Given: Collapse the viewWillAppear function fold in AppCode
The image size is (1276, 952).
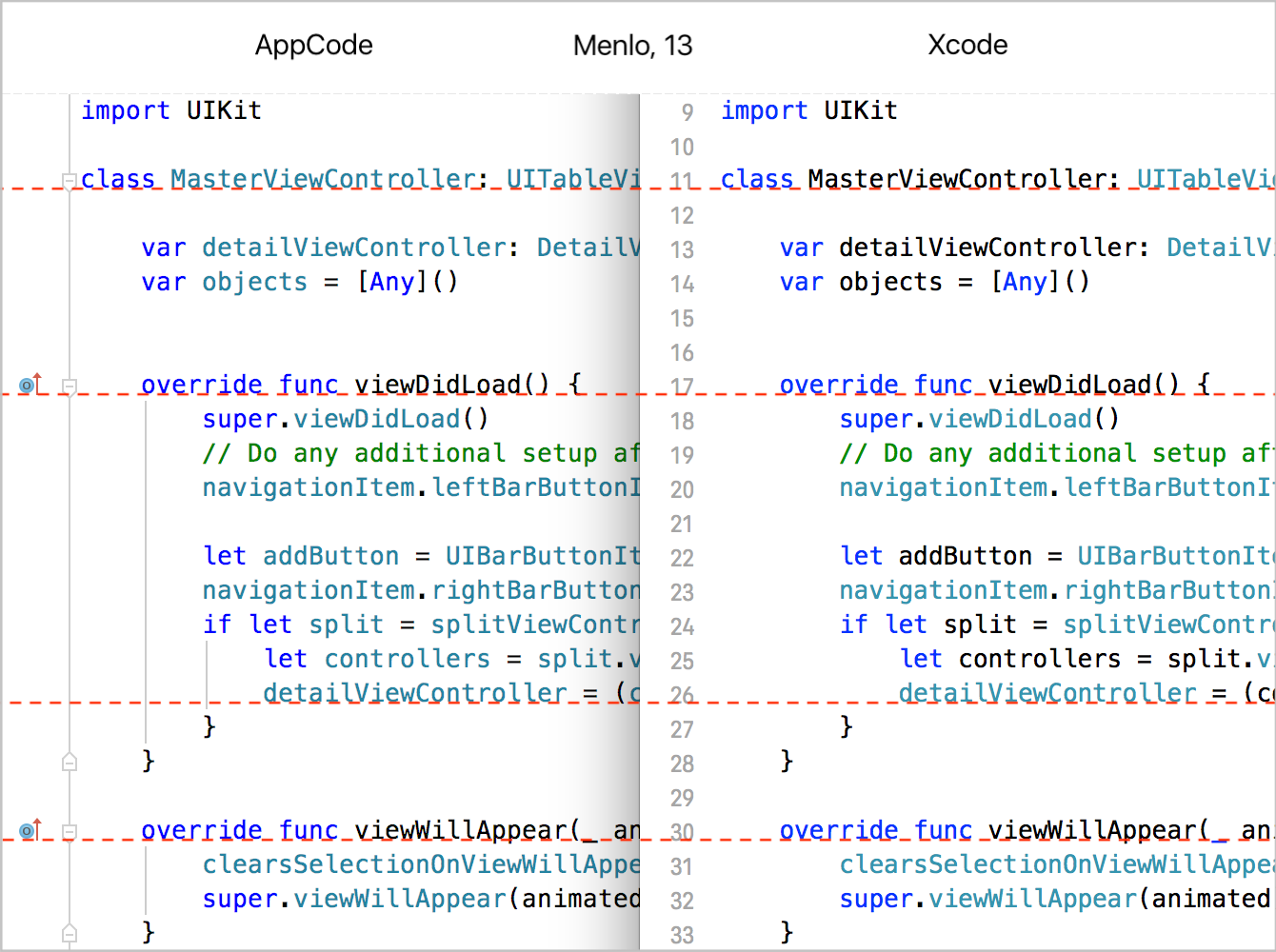Looking at the screenshot, I should 69,831.
